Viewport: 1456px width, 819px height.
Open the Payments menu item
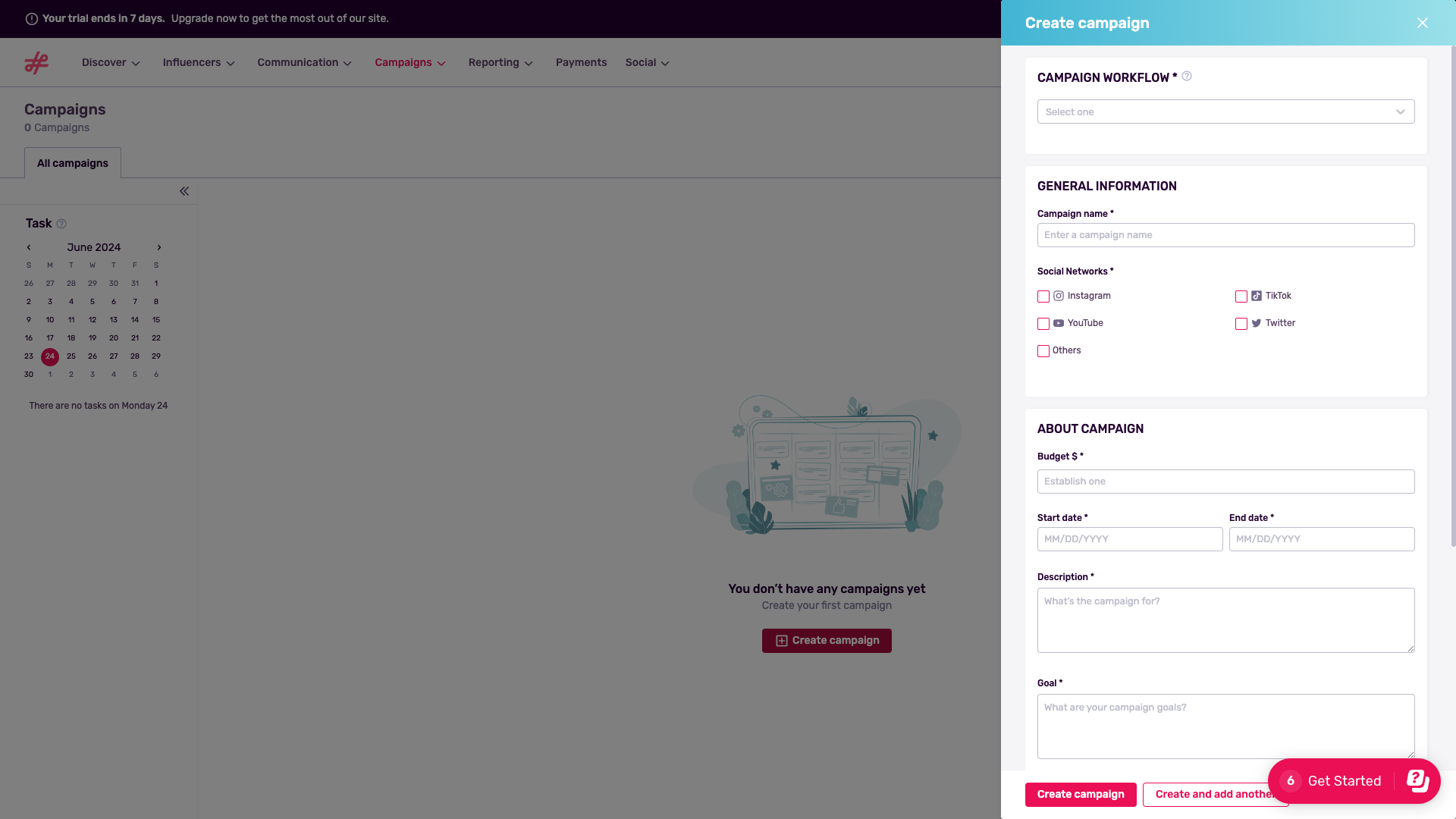coord(581,63)
